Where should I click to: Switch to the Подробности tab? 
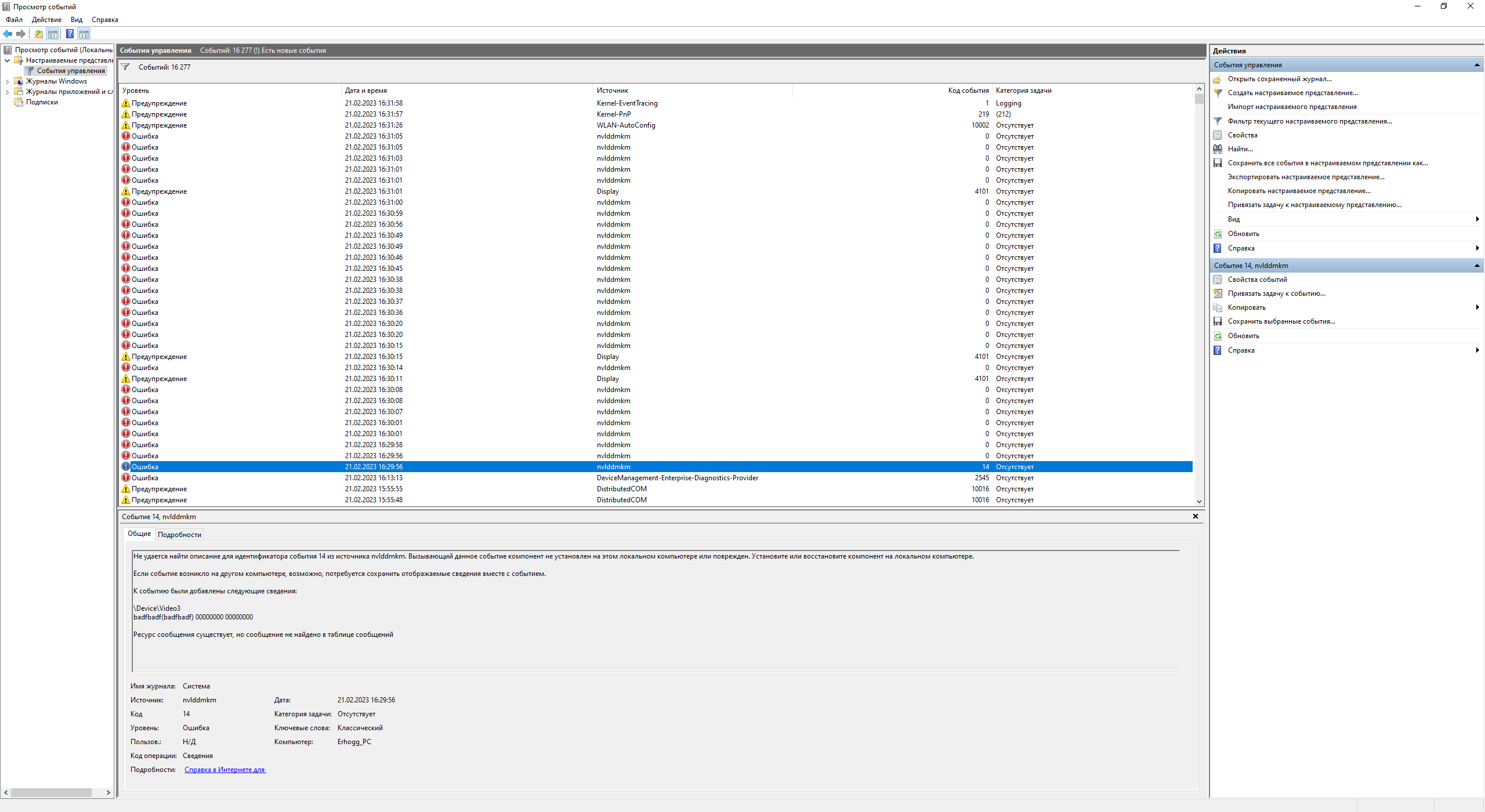(179, 535)
